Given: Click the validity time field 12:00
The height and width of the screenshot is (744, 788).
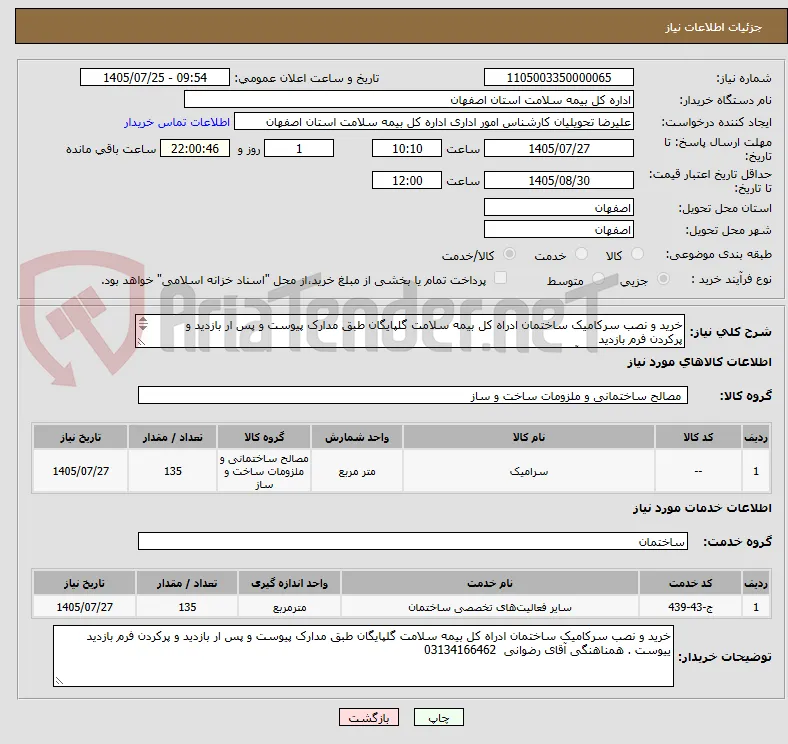Looking at the screenshot, I should [407, 180].
